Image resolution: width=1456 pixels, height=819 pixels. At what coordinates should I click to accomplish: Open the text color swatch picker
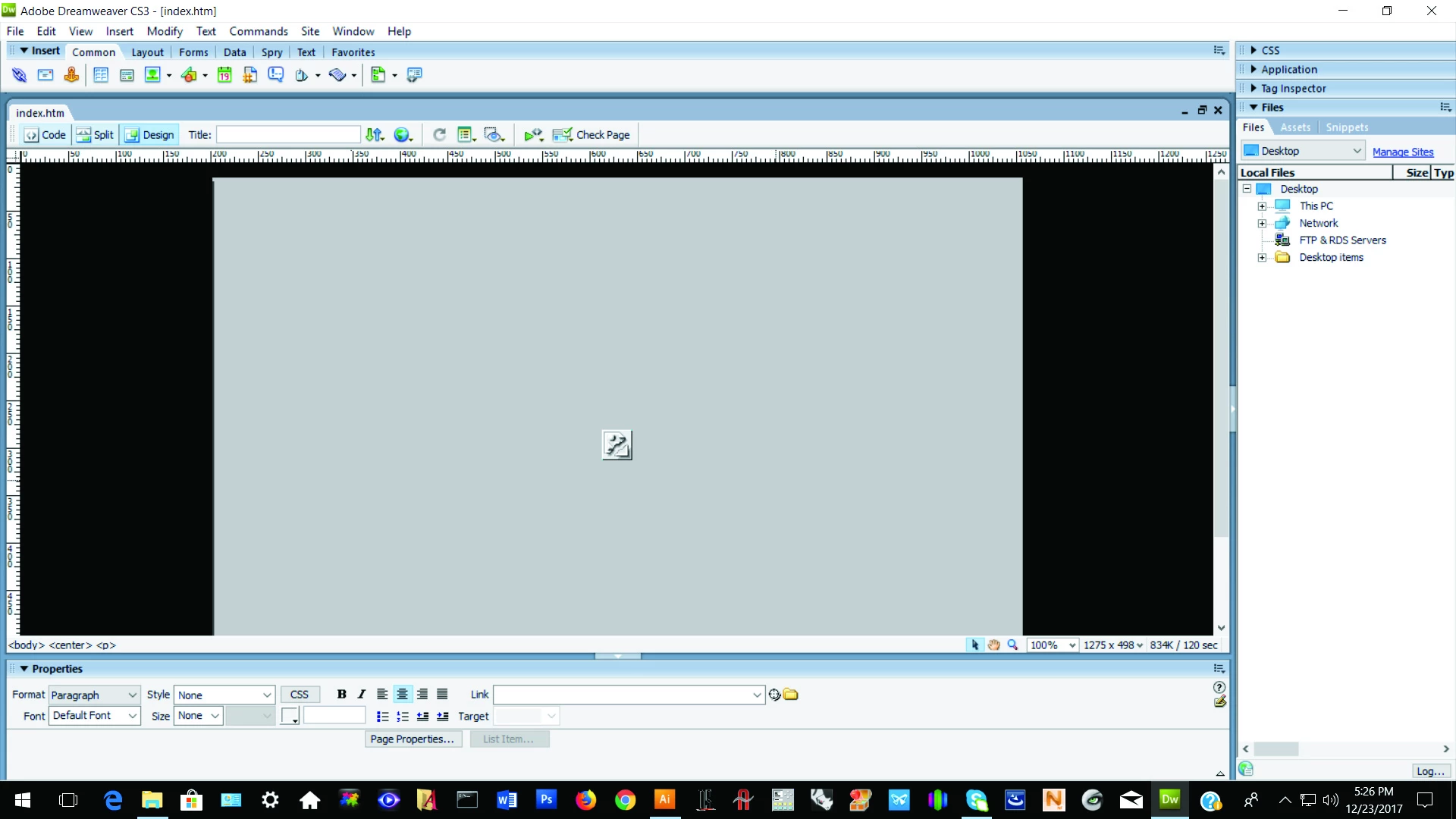click(289, 716)
